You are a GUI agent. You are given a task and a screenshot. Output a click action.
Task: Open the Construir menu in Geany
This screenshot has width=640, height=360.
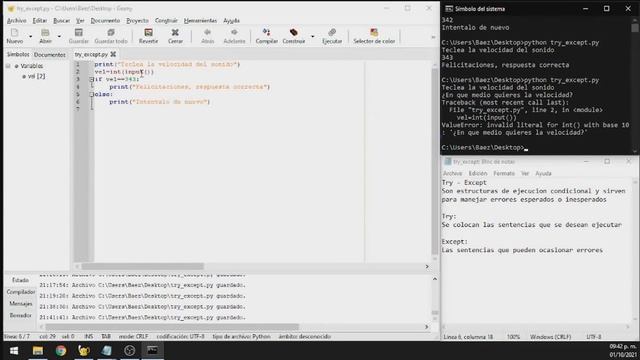pyautogui.click(x=166, y=20)
